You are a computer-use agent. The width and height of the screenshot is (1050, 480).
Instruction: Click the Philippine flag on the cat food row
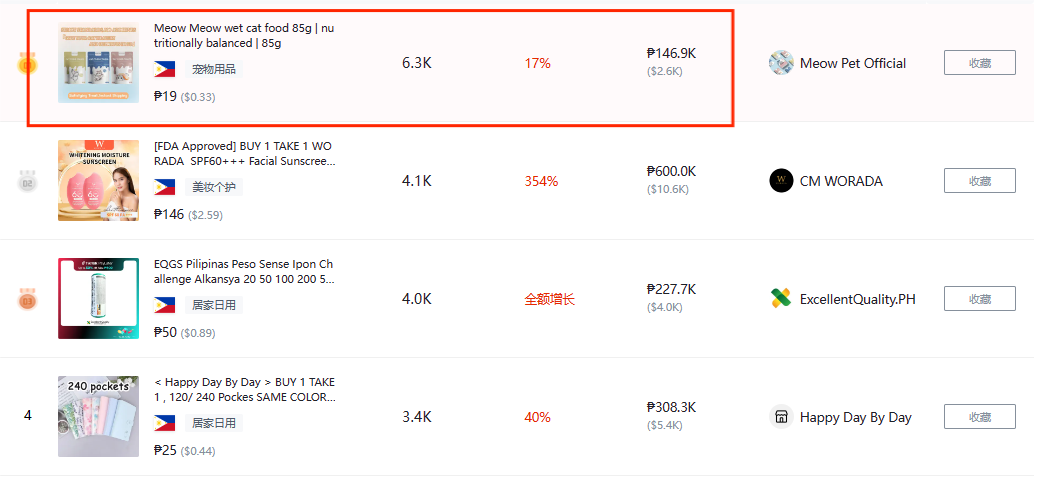[165, 69]
